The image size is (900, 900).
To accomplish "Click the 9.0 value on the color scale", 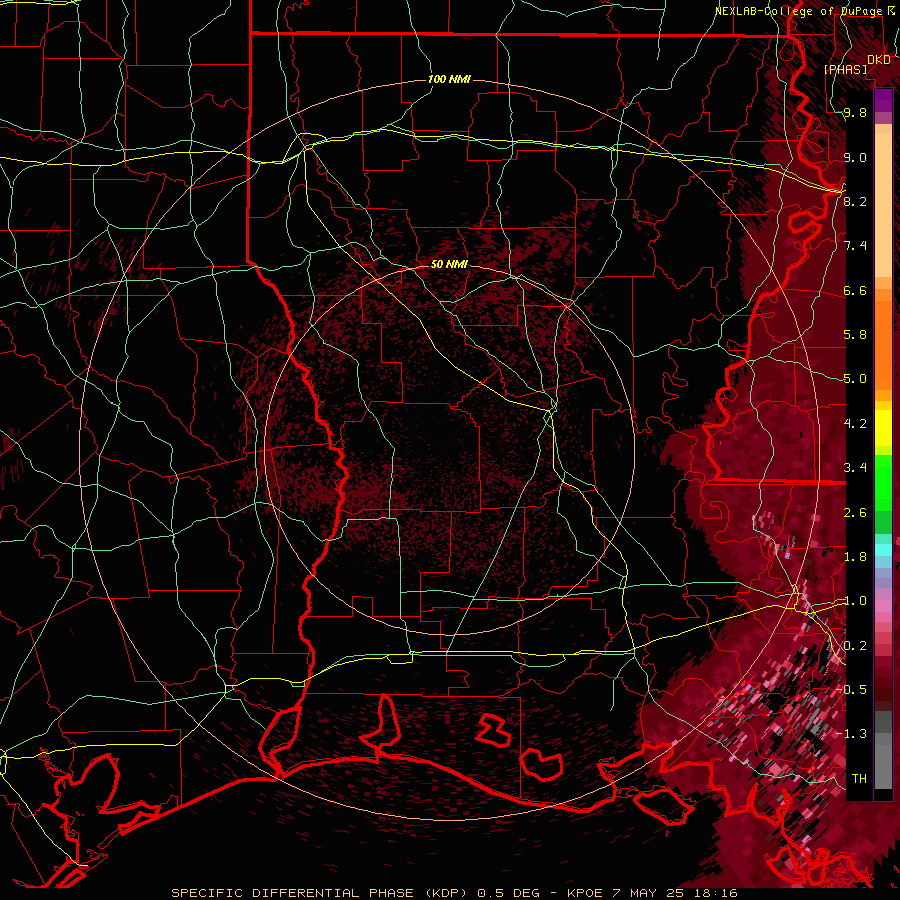I will click(855, 157).
